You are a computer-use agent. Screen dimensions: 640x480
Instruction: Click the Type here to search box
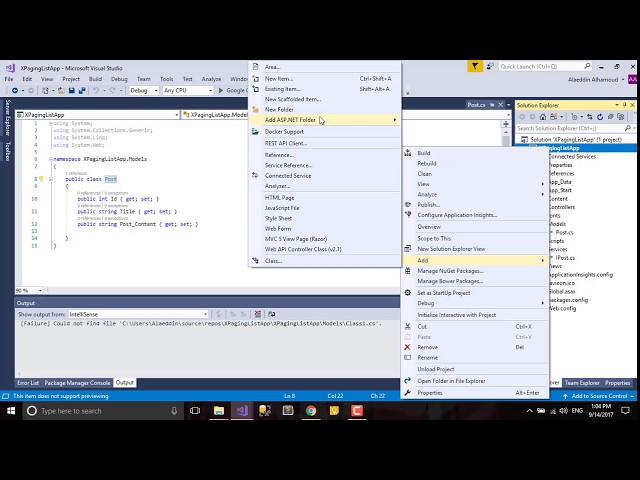[102, 411]
